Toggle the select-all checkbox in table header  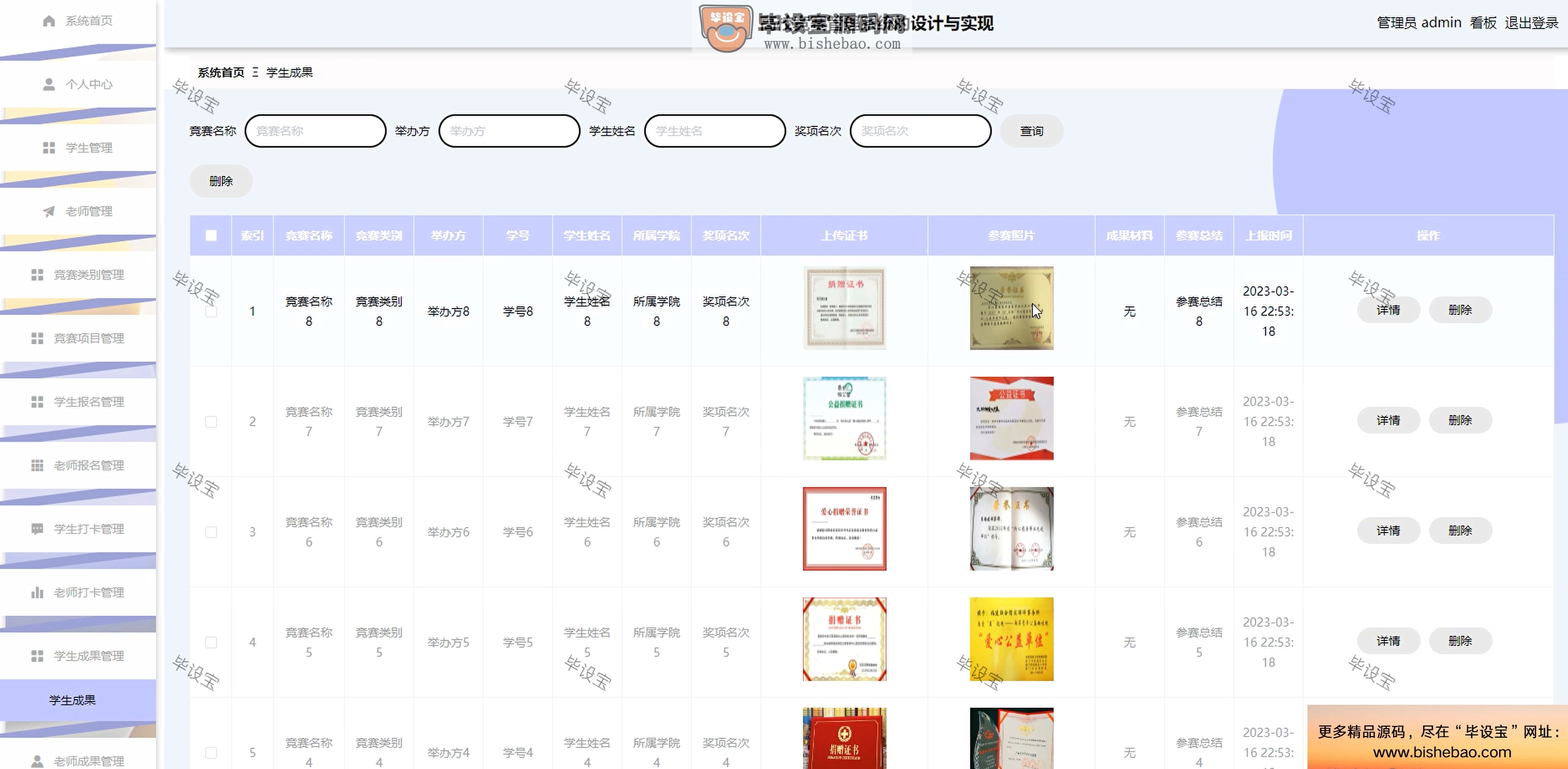point(211,235)
